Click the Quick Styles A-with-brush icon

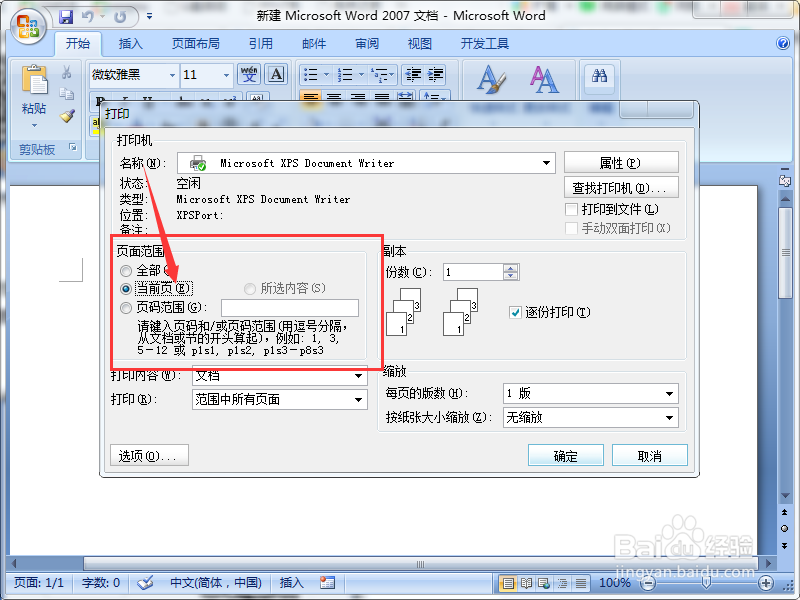point(491,79)
